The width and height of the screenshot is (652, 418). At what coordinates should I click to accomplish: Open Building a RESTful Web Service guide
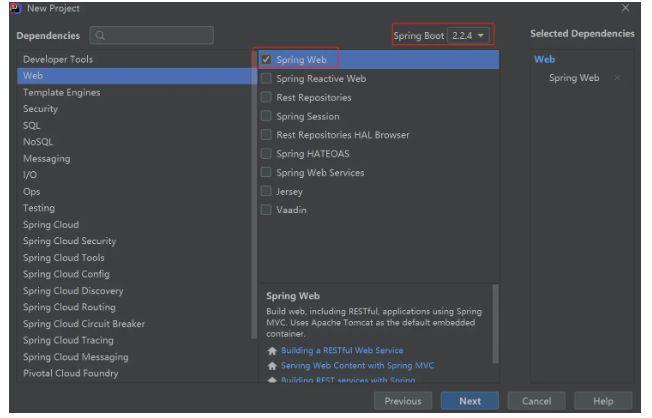(342, 351)
